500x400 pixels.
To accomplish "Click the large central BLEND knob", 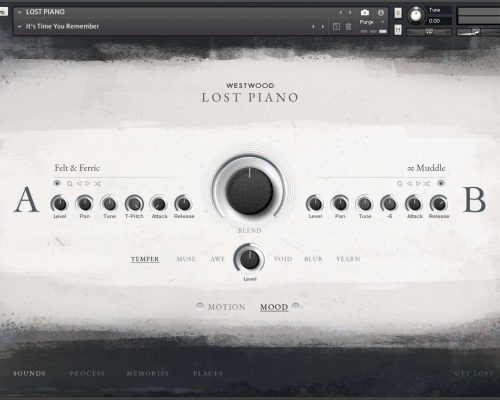I will click(249, 191).
